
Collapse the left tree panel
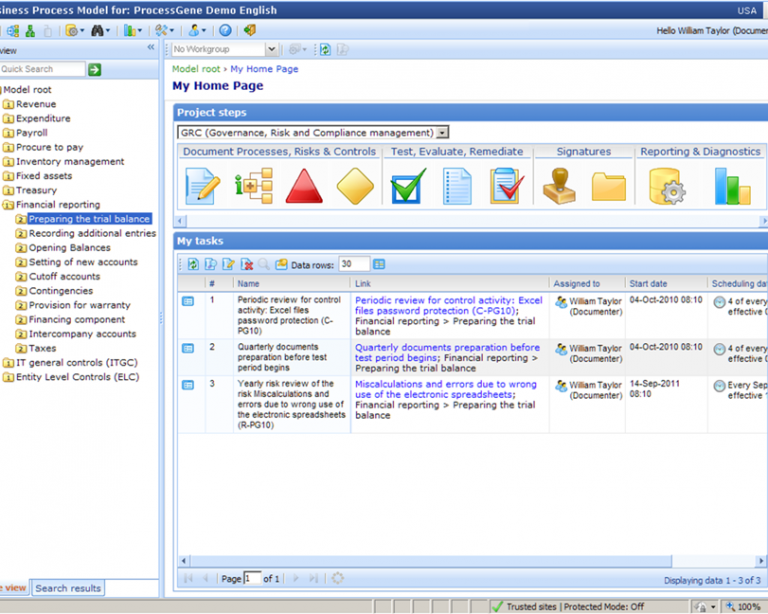[x=151, y=48]
